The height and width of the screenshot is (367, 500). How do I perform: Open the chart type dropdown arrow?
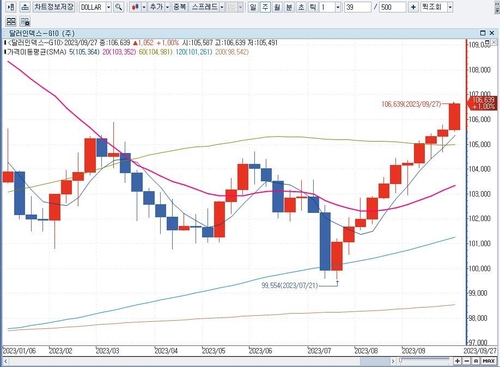pyautogui.click(x=144, y=7)
